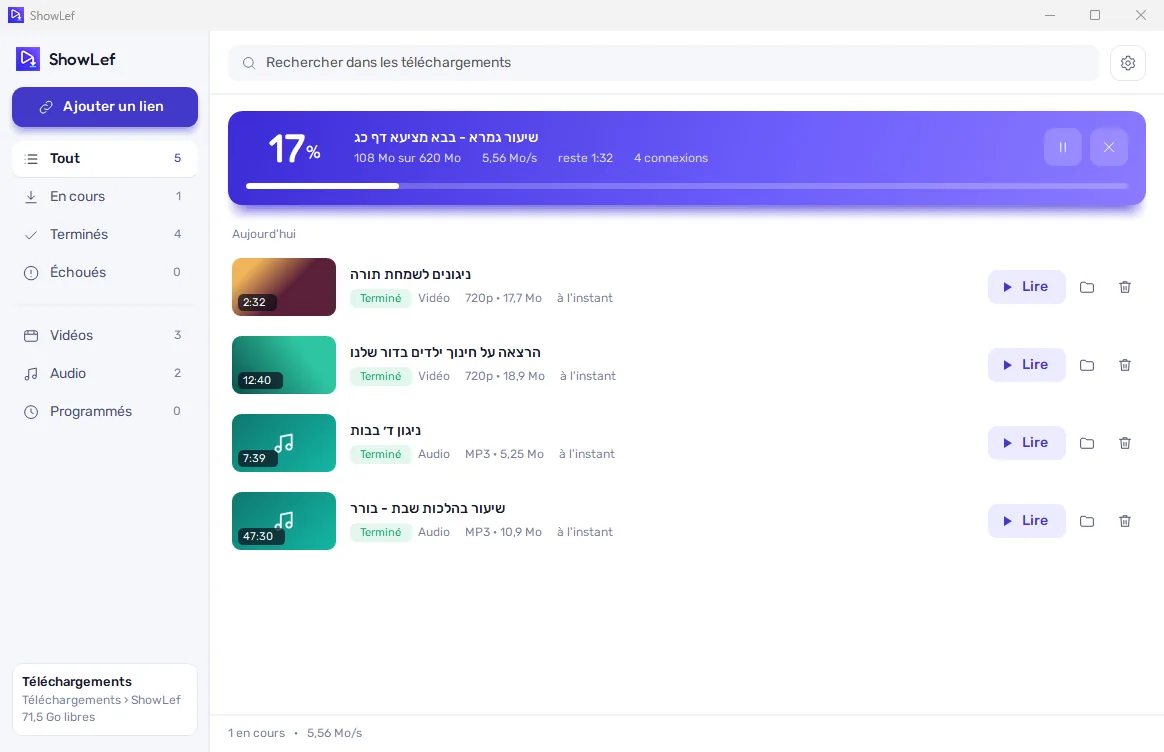
Task: Delete the ניגונים לשמחת תורה download
Action: click(1125, 287)
